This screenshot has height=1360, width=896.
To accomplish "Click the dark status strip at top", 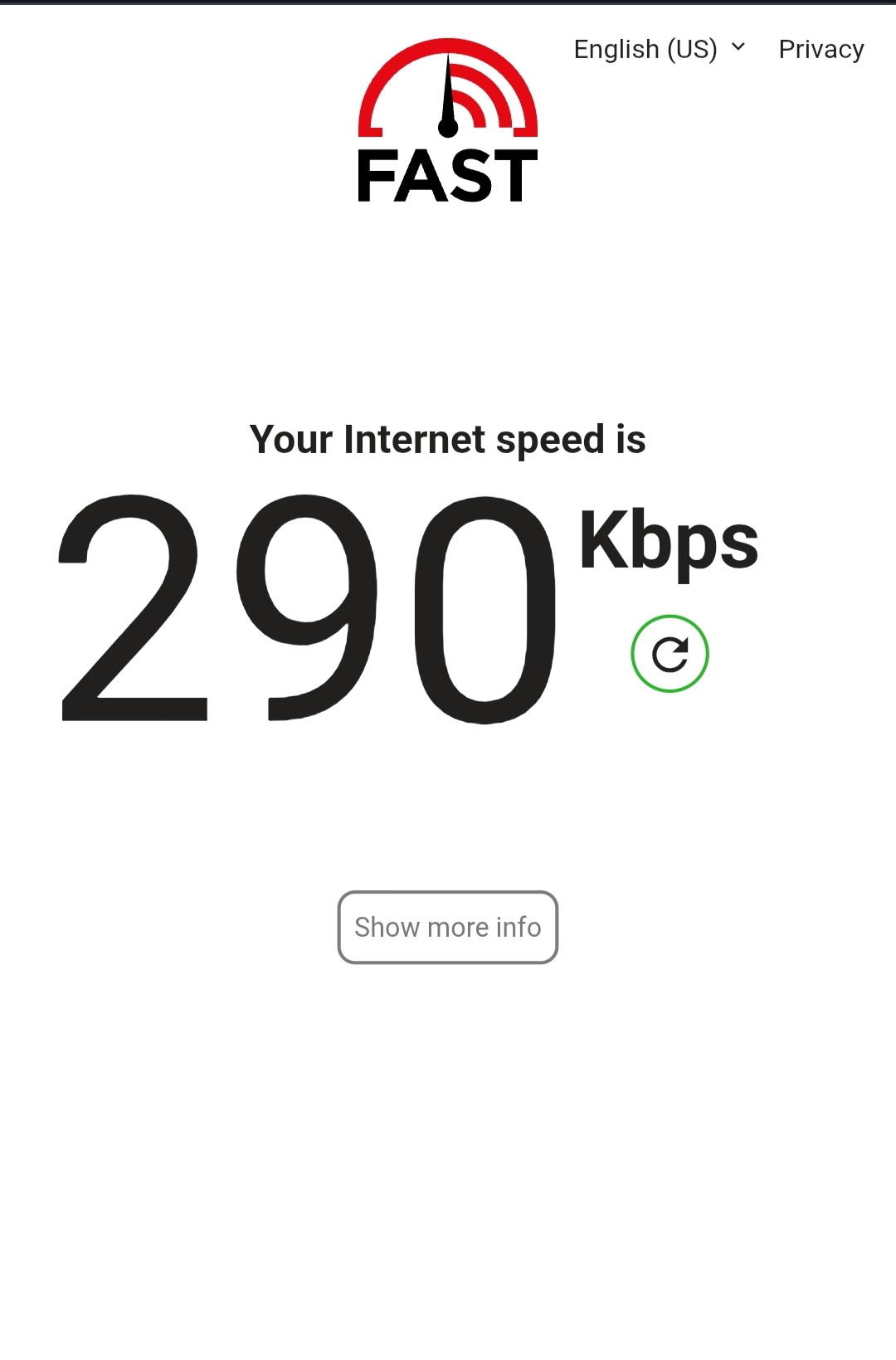I will pyautogui.click(x=448, y=2).
